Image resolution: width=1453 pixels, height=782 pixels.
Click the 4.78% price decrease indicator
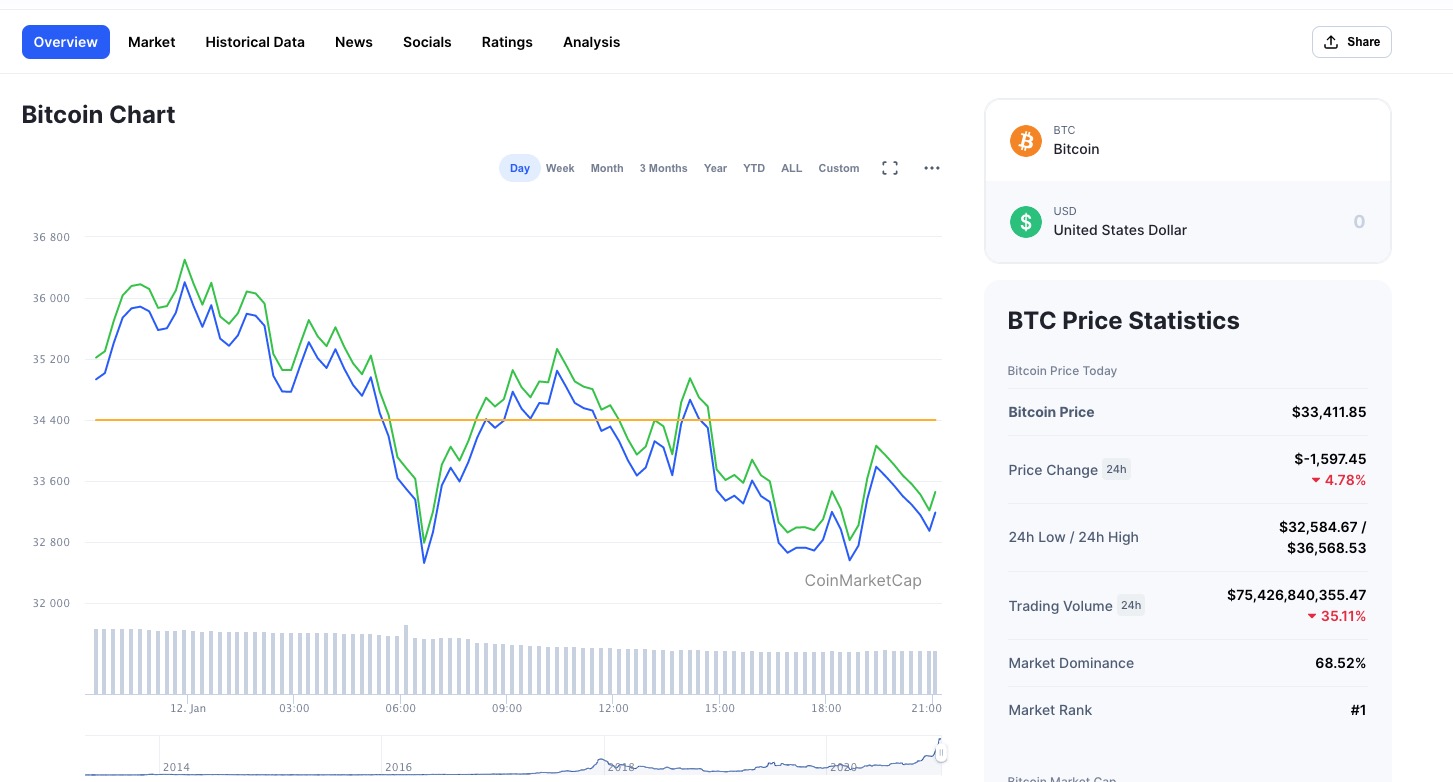pos(1338,480)
